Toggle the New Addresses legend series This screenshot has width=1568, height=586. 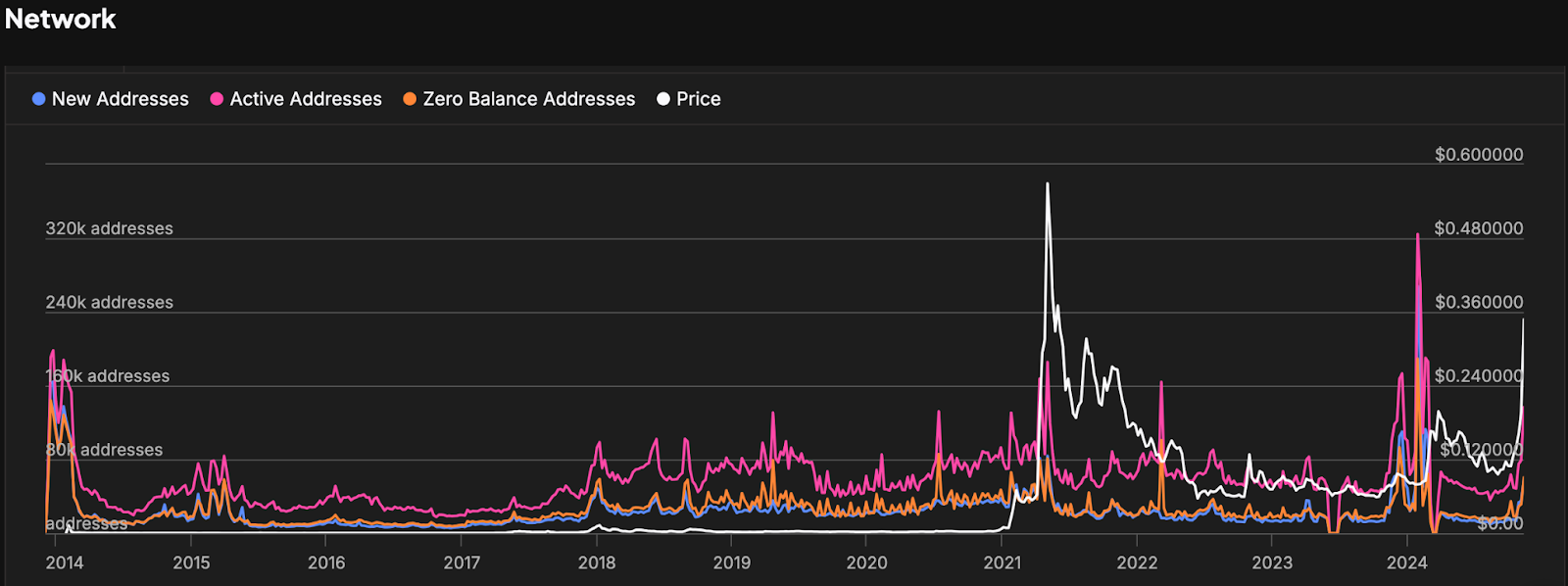(x=111, y=99)
